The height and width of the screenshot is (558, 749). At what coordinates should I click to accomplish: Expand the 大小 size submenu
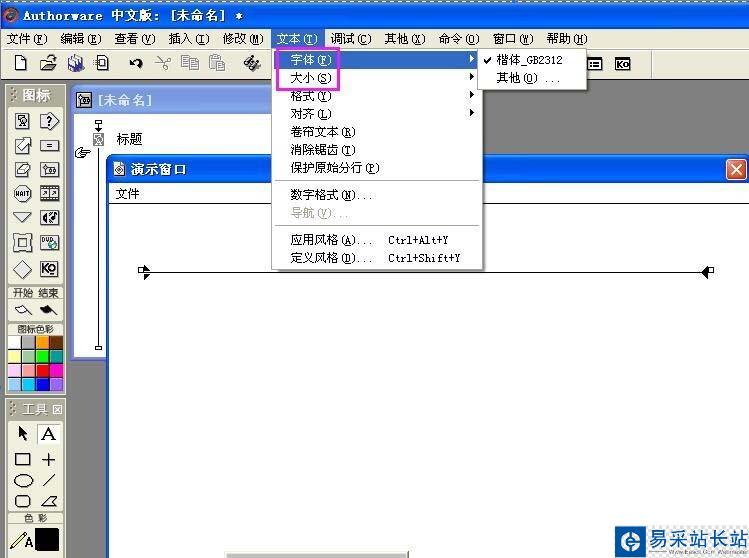tap(377, 77)
